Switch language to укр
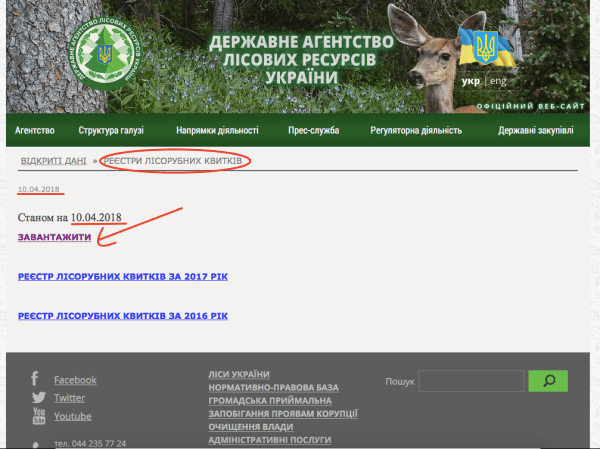This screenshot has width=600, height=449. (470, 80)
